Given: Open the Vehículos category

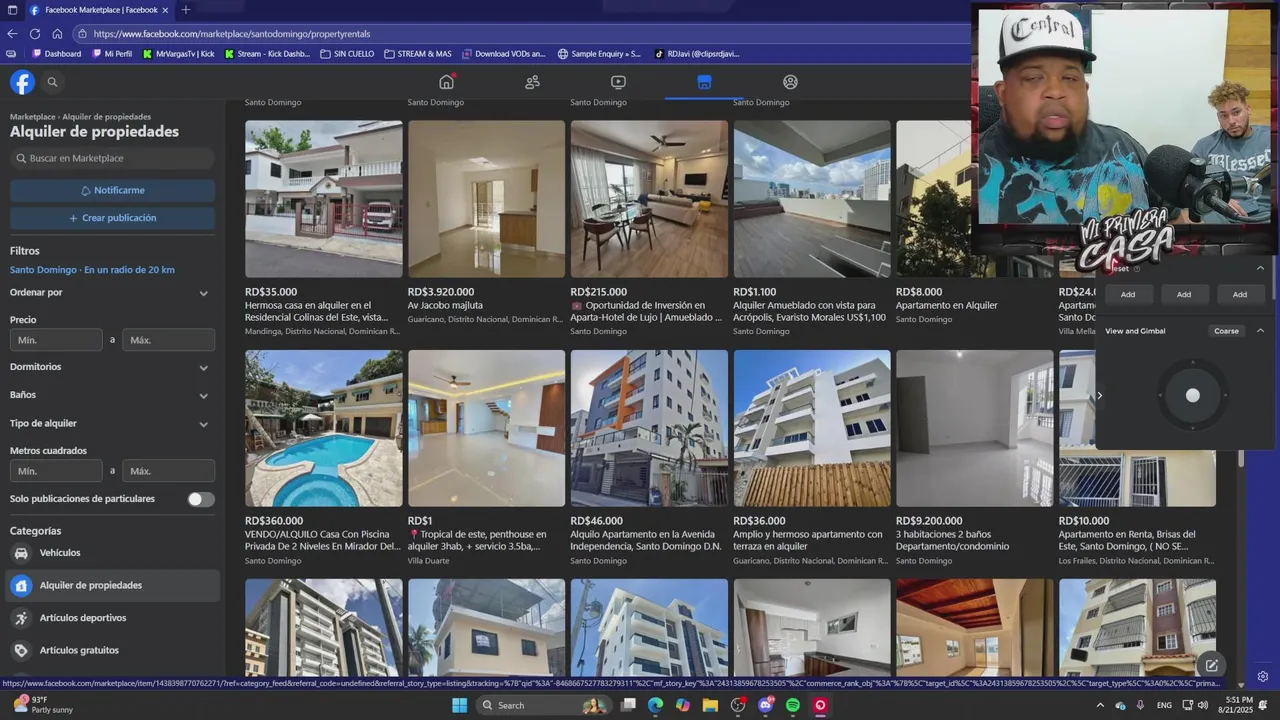Looking at the screenshot, I should tap(112, 553).
